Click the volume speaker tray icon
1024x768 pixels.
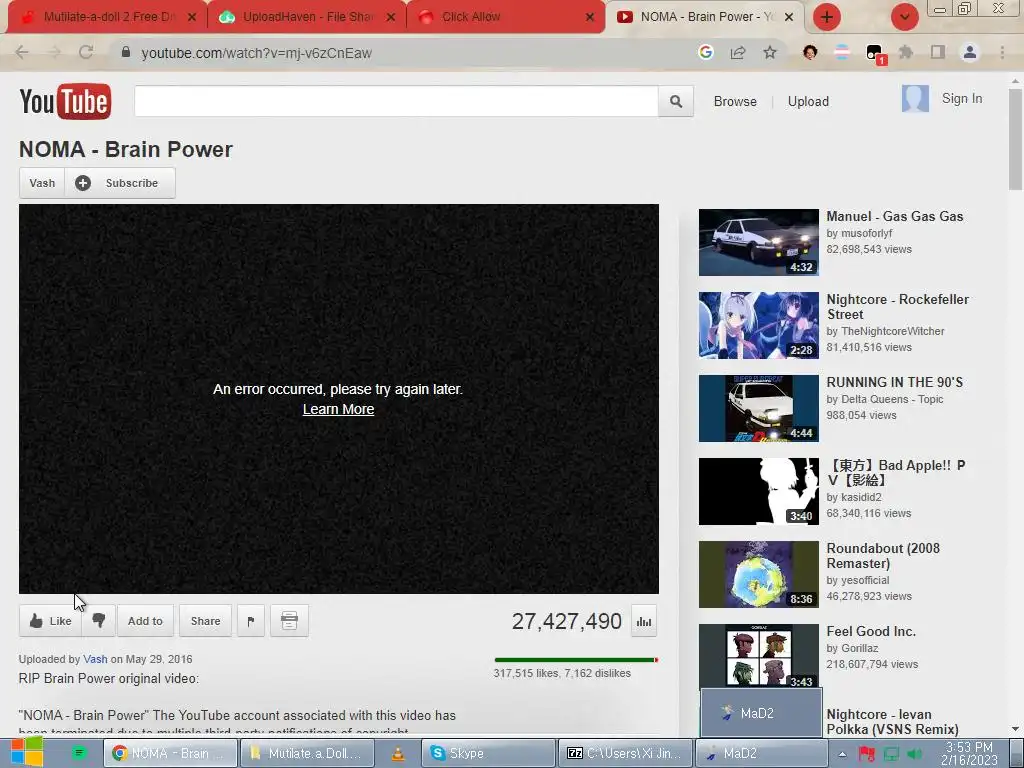coord(916,754)
